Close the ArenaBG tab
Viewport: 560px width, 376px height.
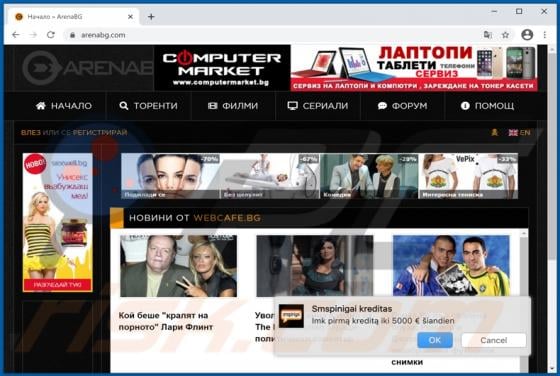[x=130, y=17]
